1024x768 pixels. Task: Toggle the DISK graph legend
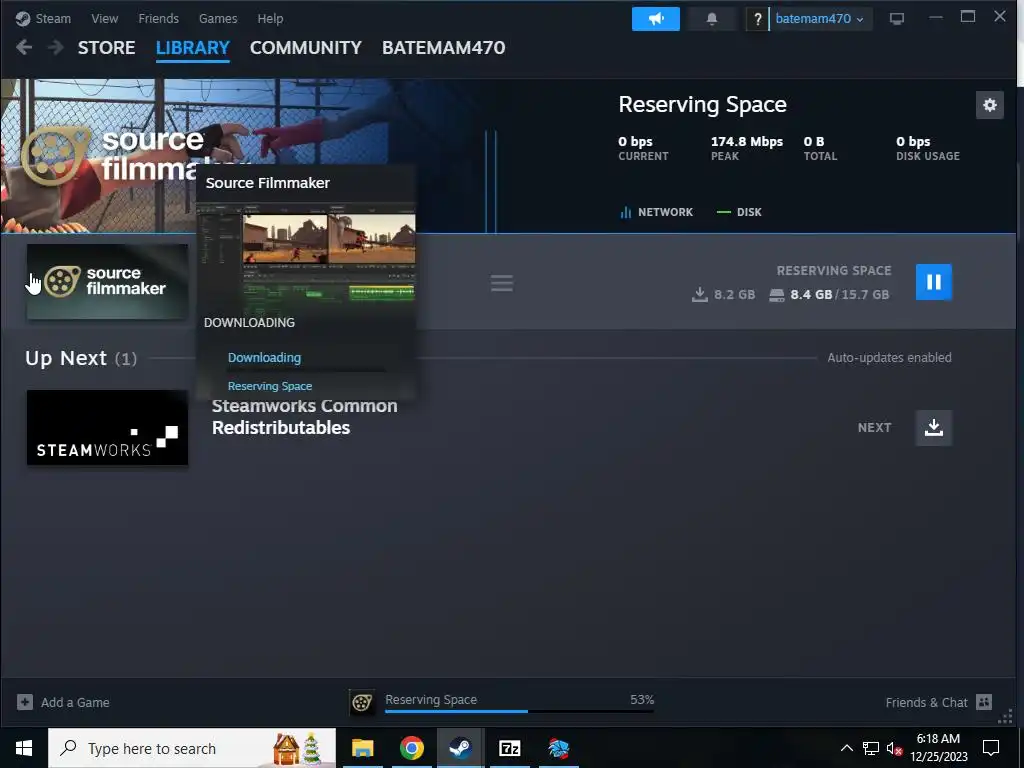(x=739, y=212)
